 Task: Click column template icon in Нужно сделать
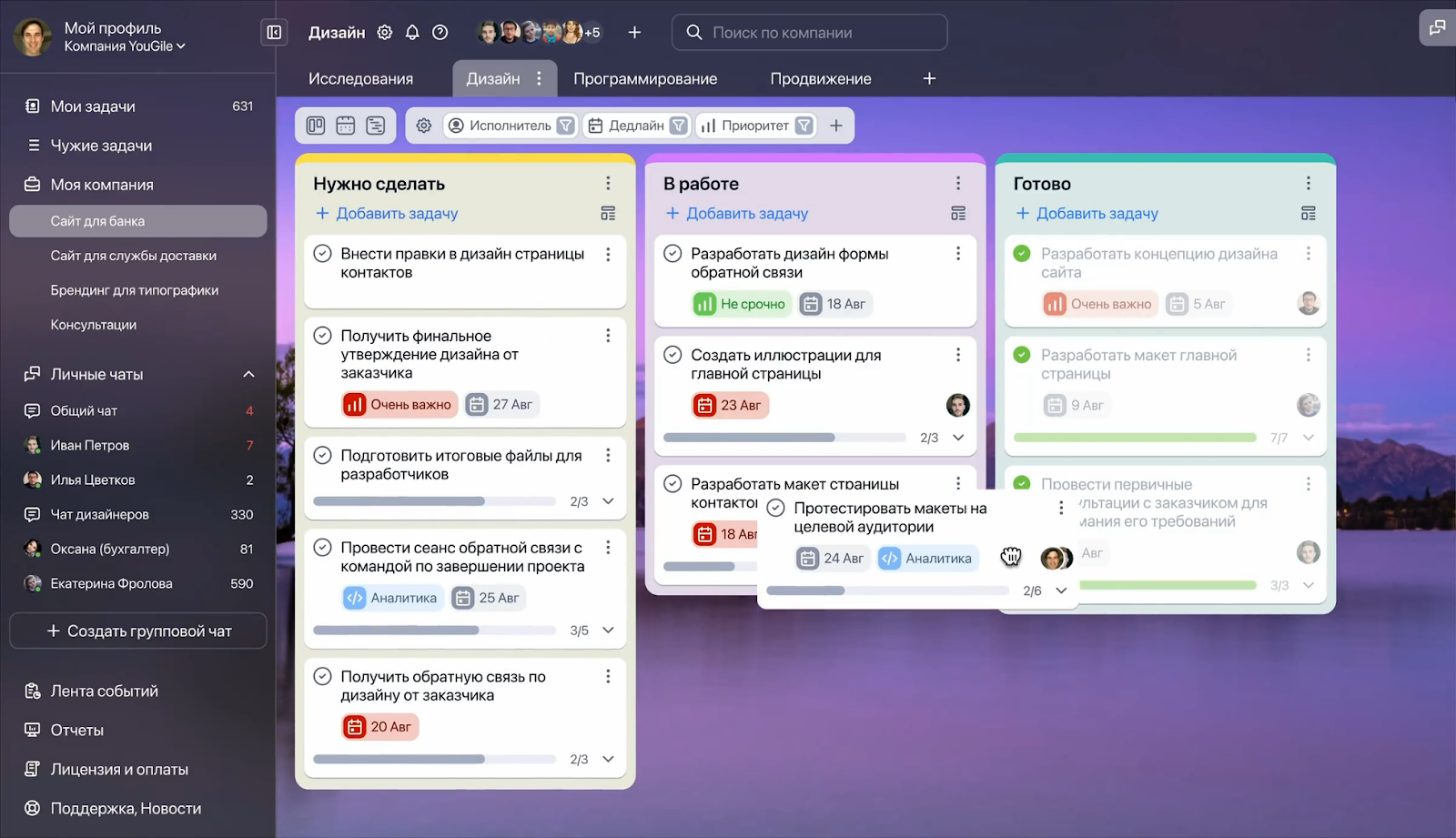tap(608, 214)
